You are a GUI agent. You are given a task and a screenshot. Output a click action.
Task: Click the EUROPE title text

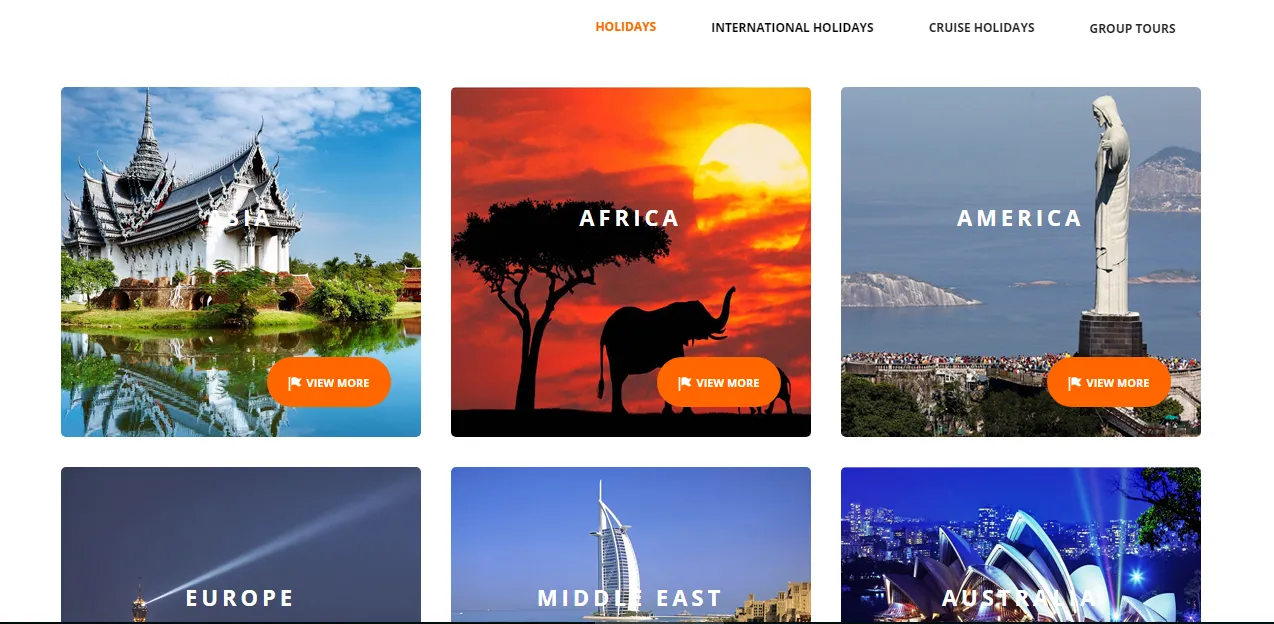(240, 598)
